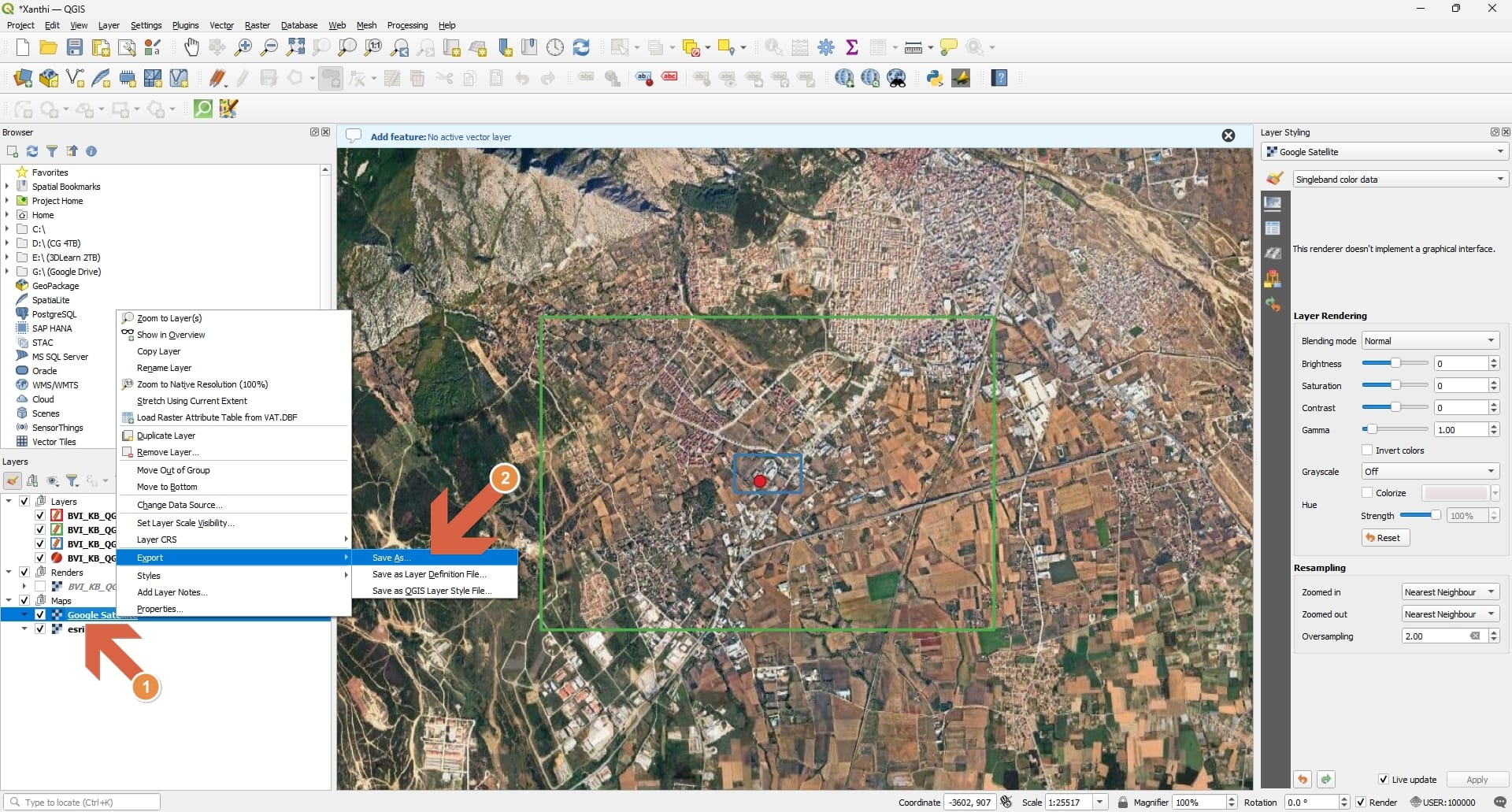1512x812 pixels.
Task: Create a new project from the toolbar
Action: [x=23, y=47]
